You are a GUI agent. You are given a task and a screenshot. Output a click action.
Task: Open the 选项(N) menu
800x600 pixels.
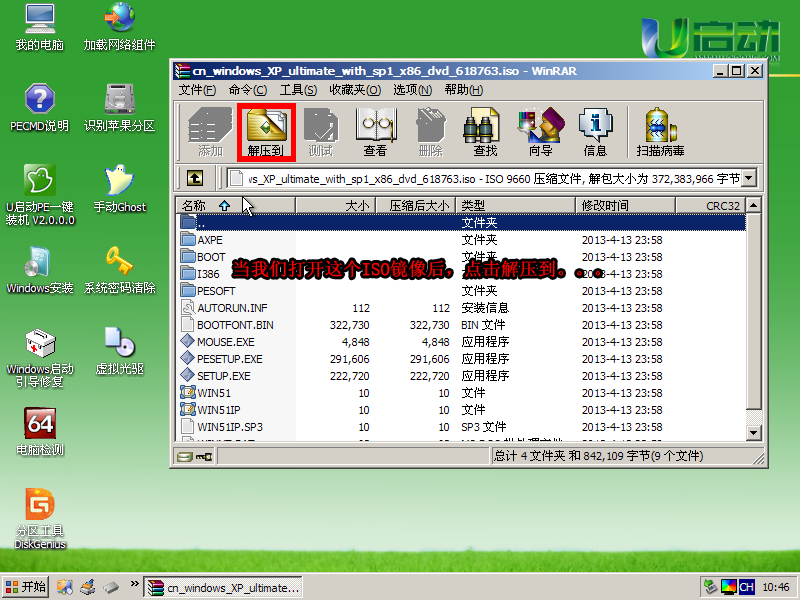tap(412, 90)
